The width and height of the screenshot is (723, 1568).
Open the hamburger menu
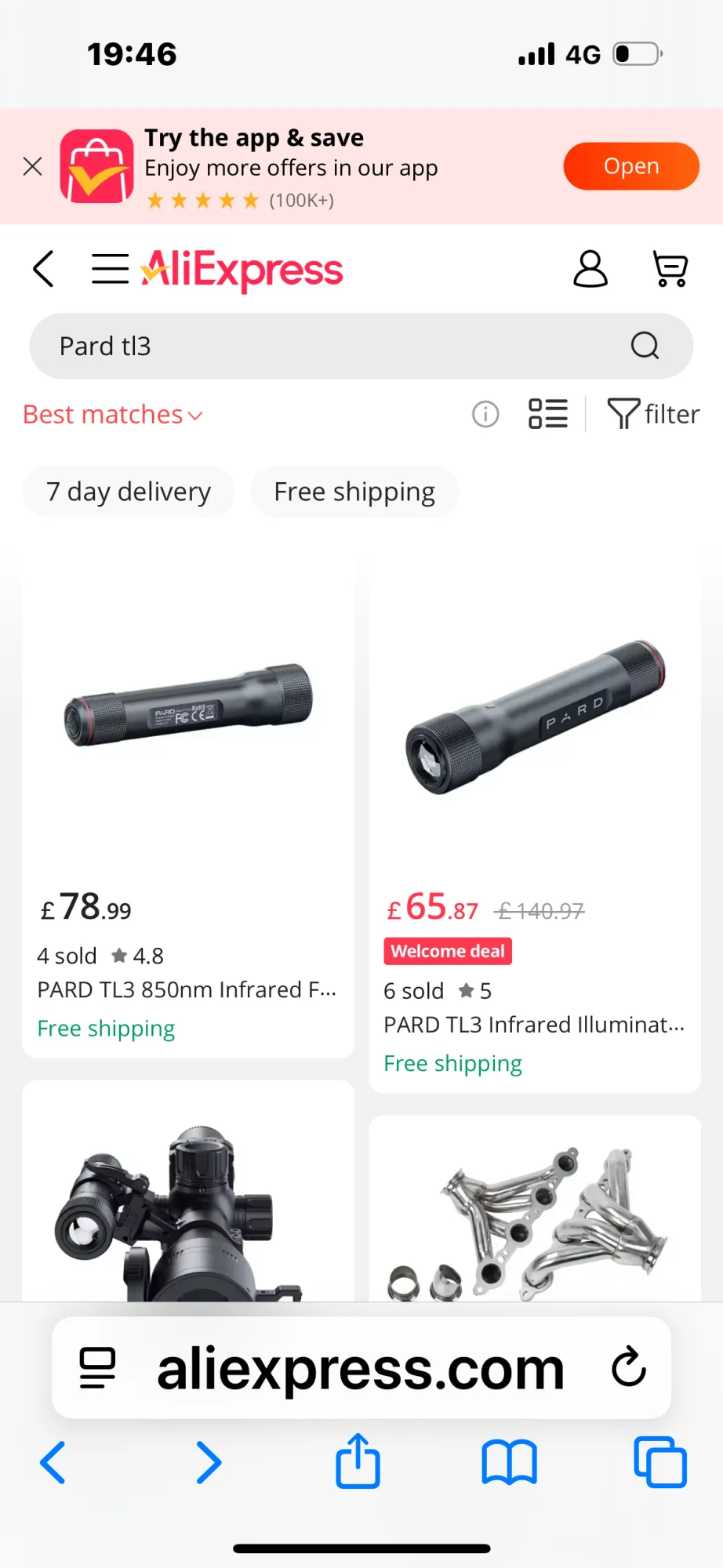click(x=110, y=269)
